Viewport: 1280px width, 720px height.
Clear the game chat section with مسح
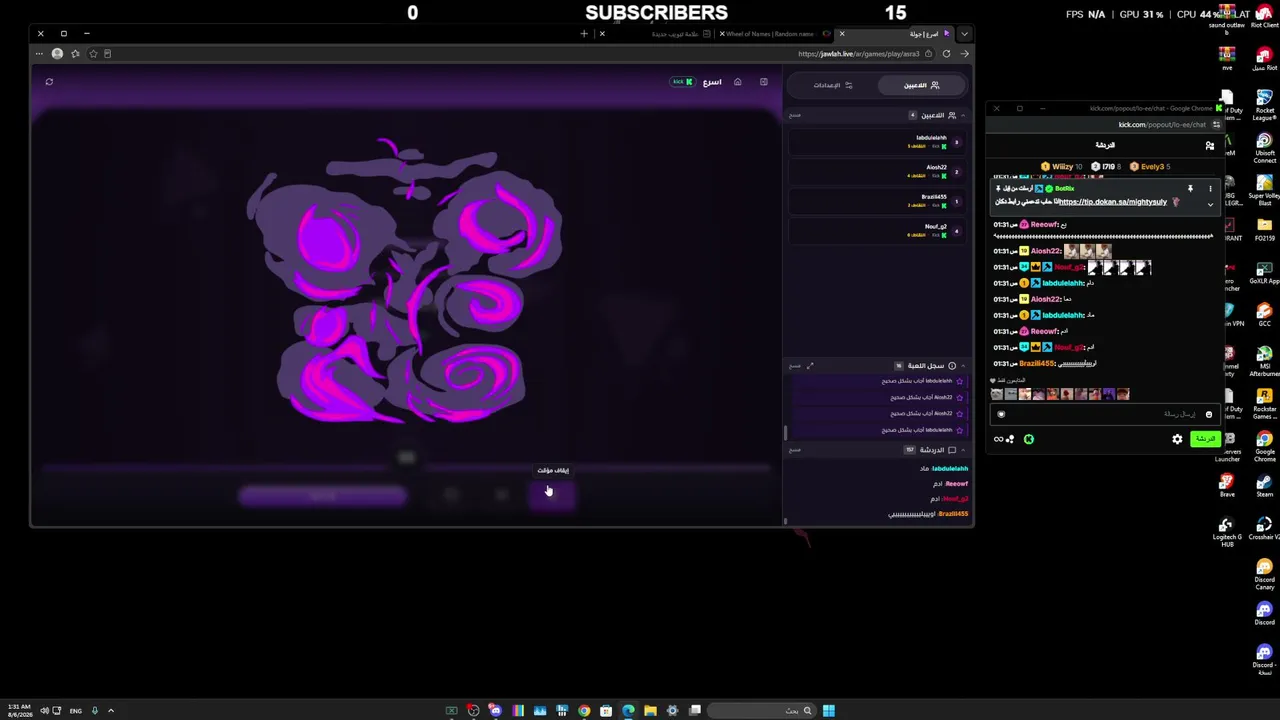(x=795, y=450)
